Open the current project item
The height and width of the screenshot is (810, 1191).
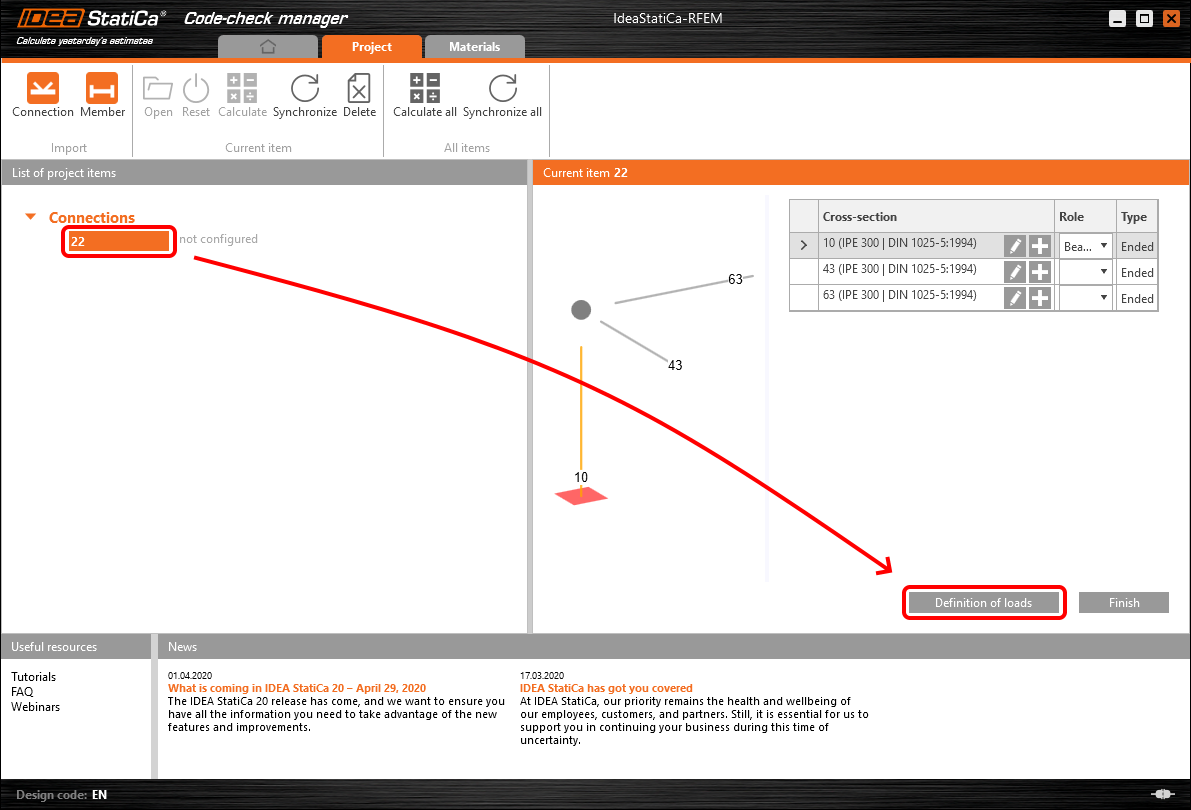tap(158, 95)
